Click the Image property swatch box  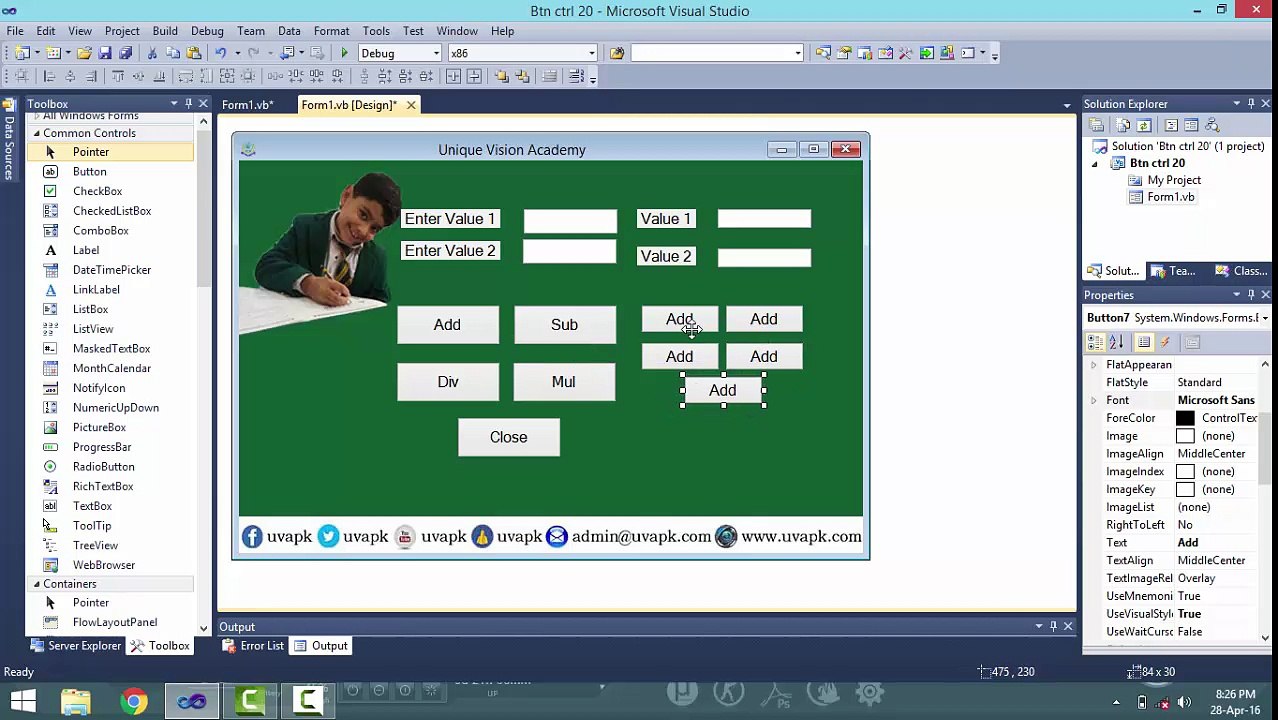[1185, 436]
